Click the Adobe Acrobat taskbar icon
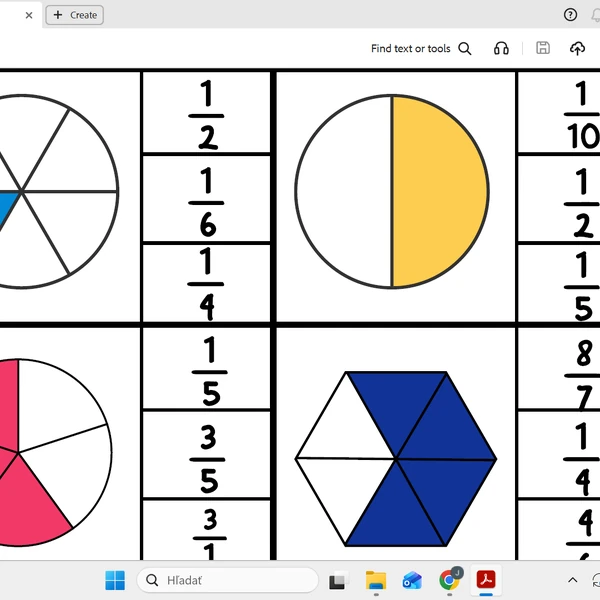 point(486,580)
